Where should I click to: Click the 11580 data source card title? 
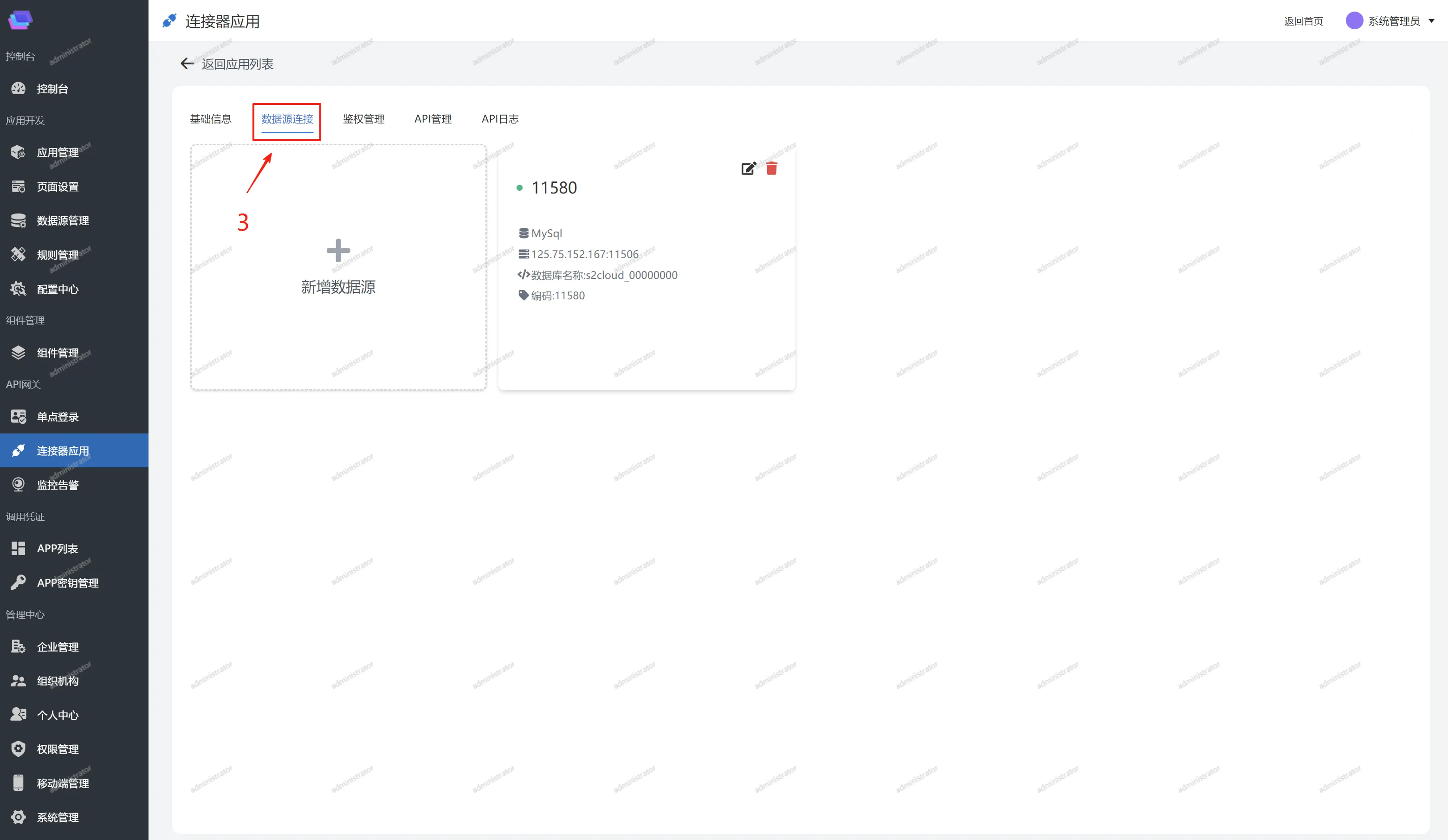[x=553, y=188]
